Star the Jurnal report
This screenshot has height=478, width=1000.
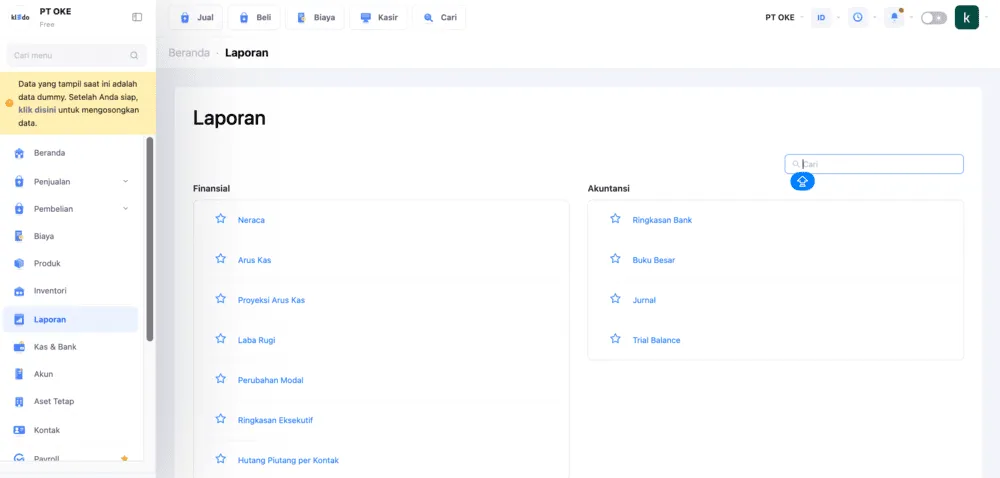pos(615,298)
